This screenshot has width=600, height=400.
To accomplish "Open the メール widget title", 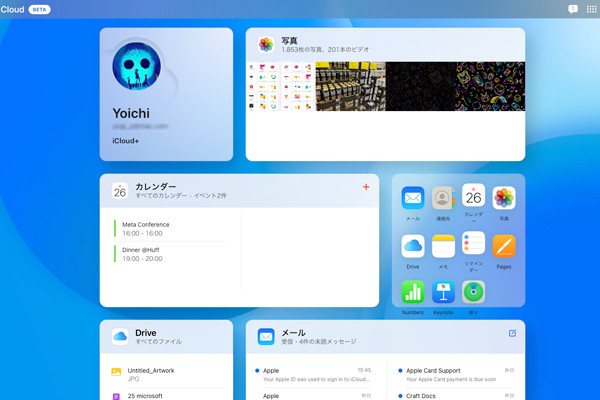I will click(293, 333).
